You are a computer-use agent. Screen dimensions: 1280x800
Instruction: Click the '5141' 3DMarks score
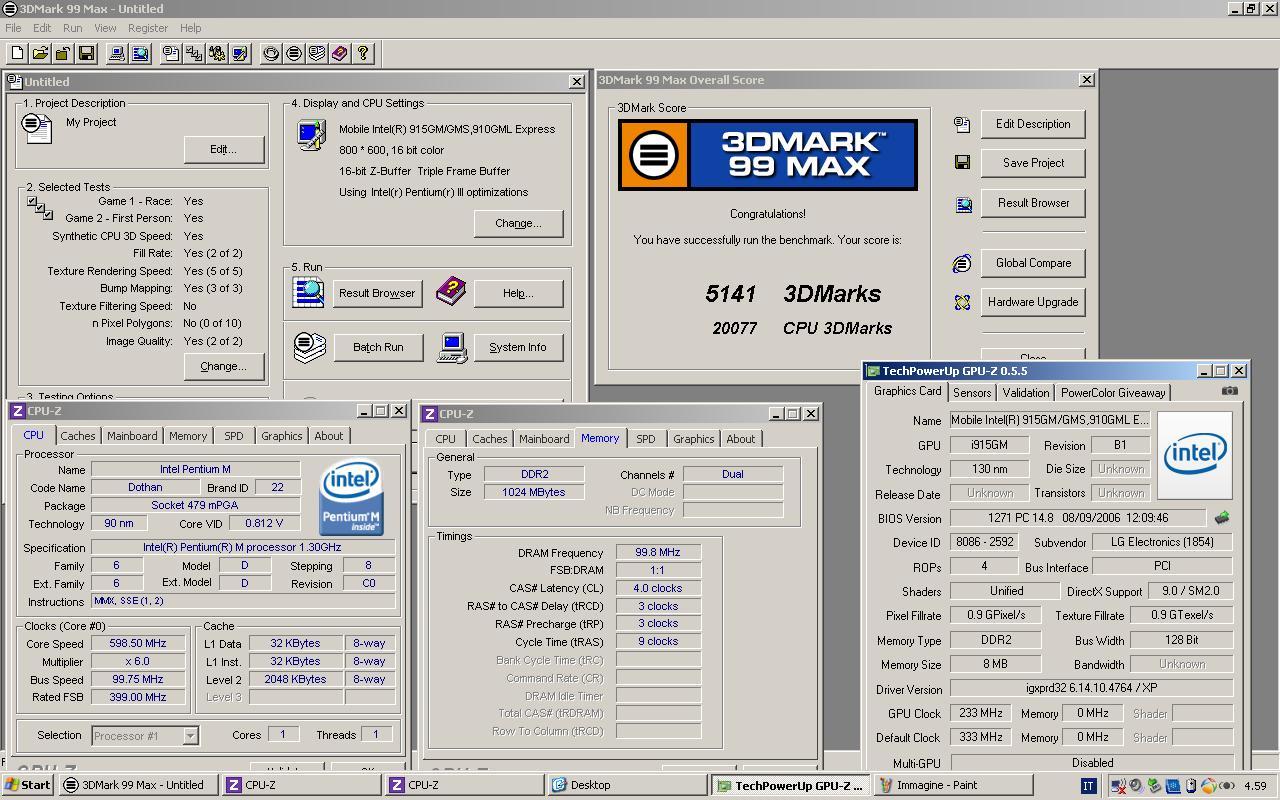pyautogui.click(x=730, y=294)
